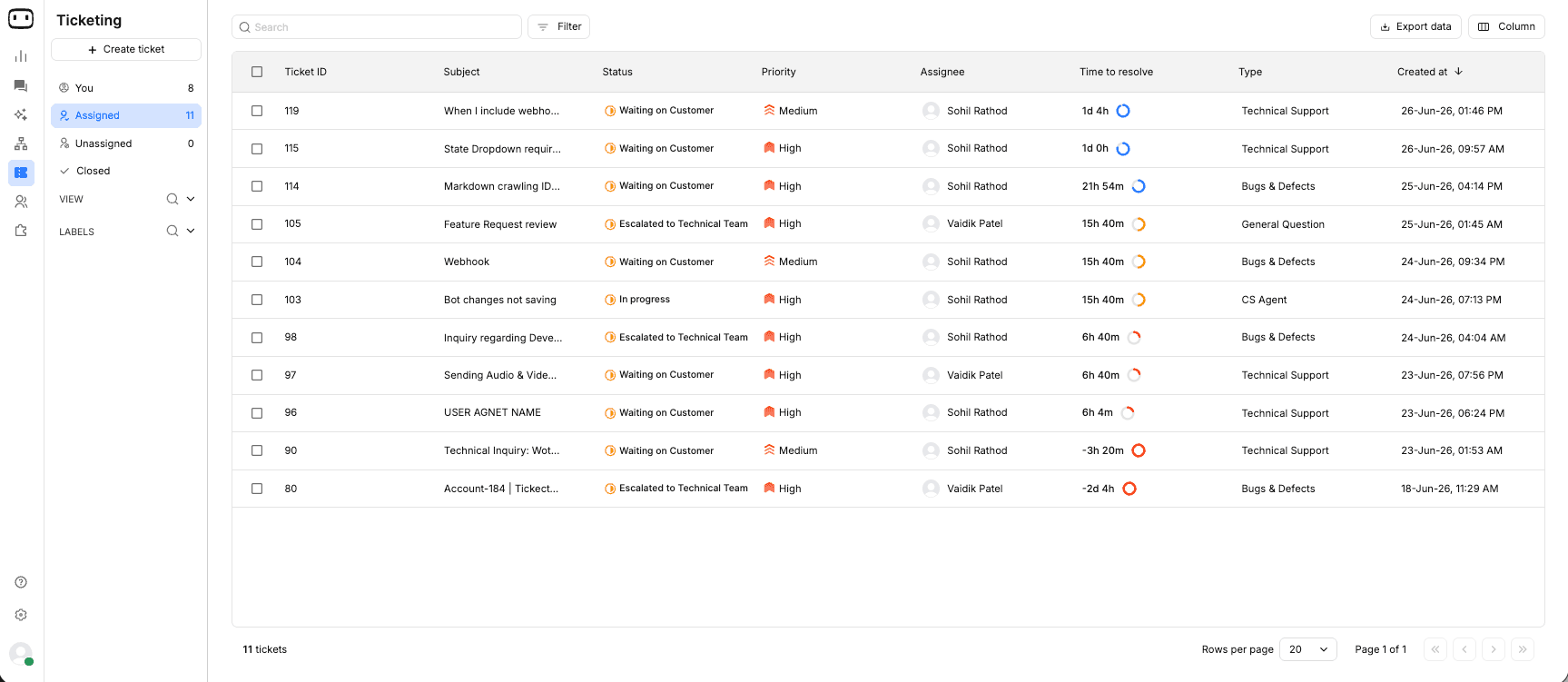1568x682 pixels.
Task: Open the conversations chat sidebar icon
Action: pyautogui.click(x=21, y=85)
